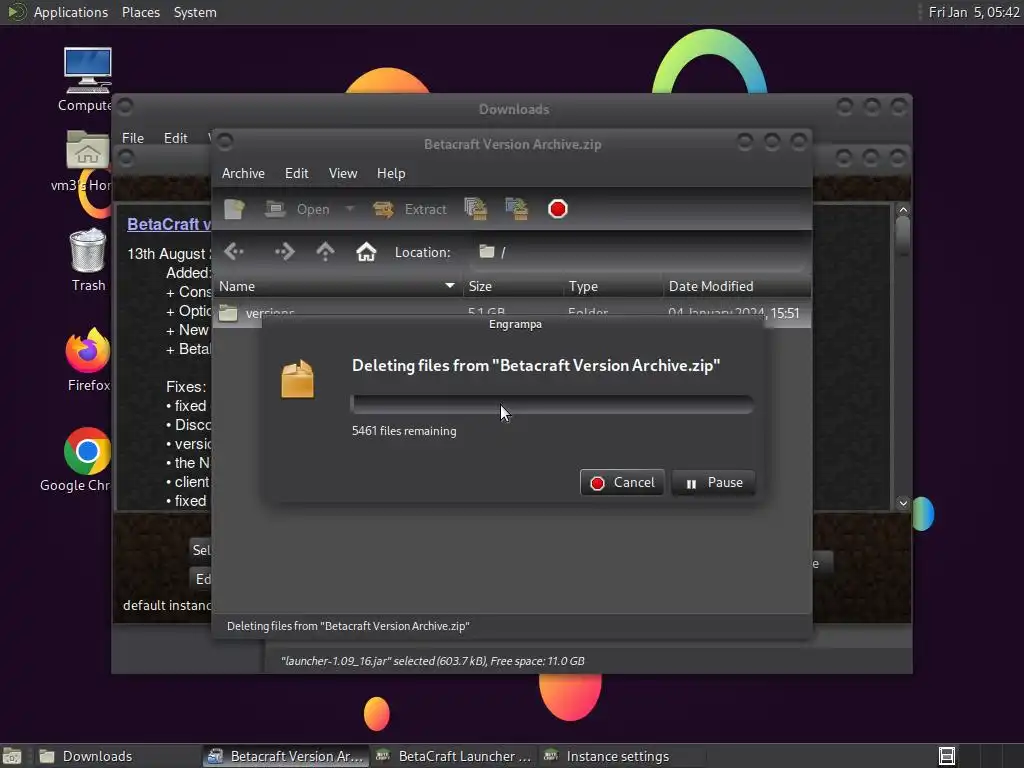Click the deletion progress bar
Viewport: 1024px width, 768px height.
click(552, 404)
